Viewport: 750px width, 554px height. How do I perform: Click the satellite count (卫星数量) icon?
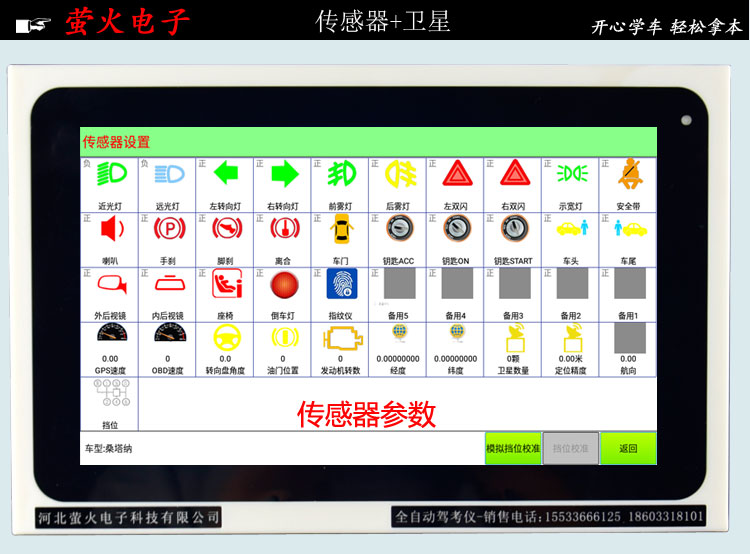(513, 339)
